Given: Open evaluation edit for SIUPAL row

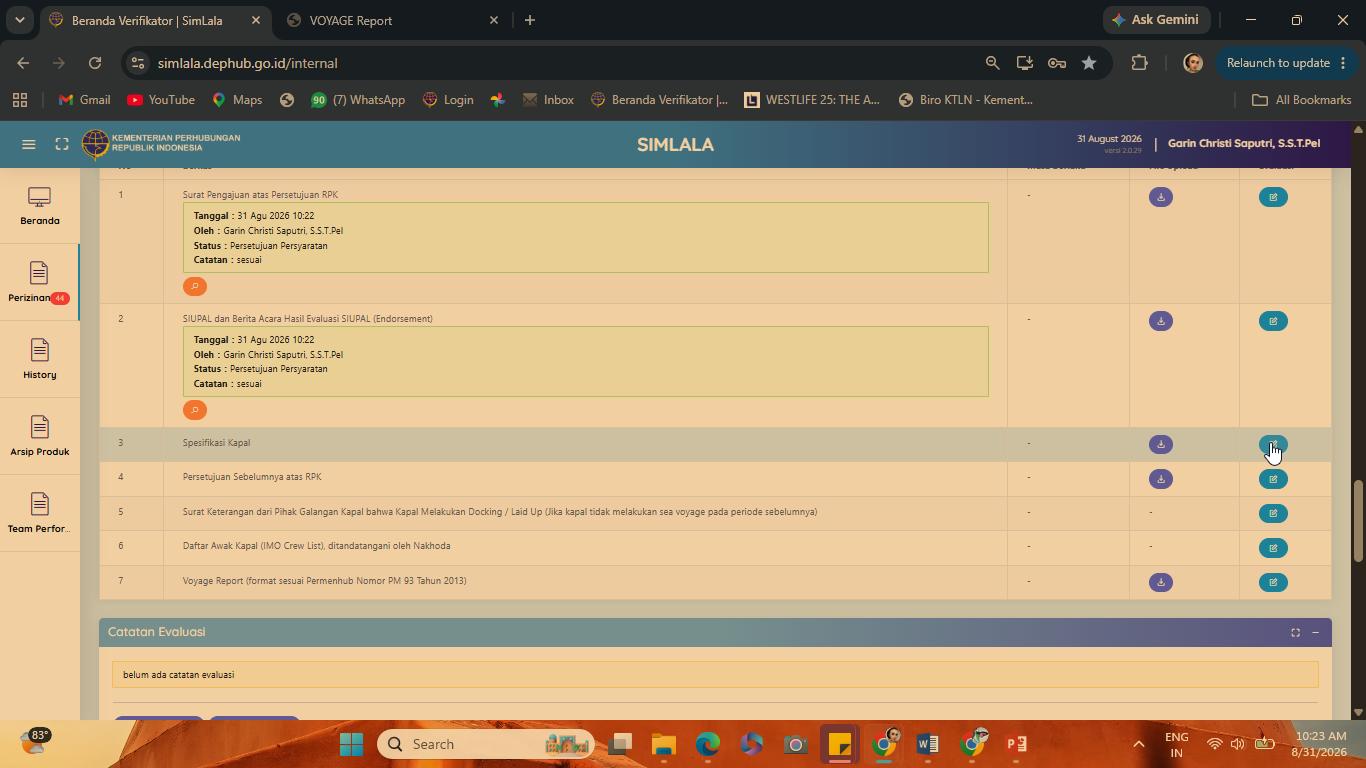Looking at the screenshot, I should point(1273,321).
